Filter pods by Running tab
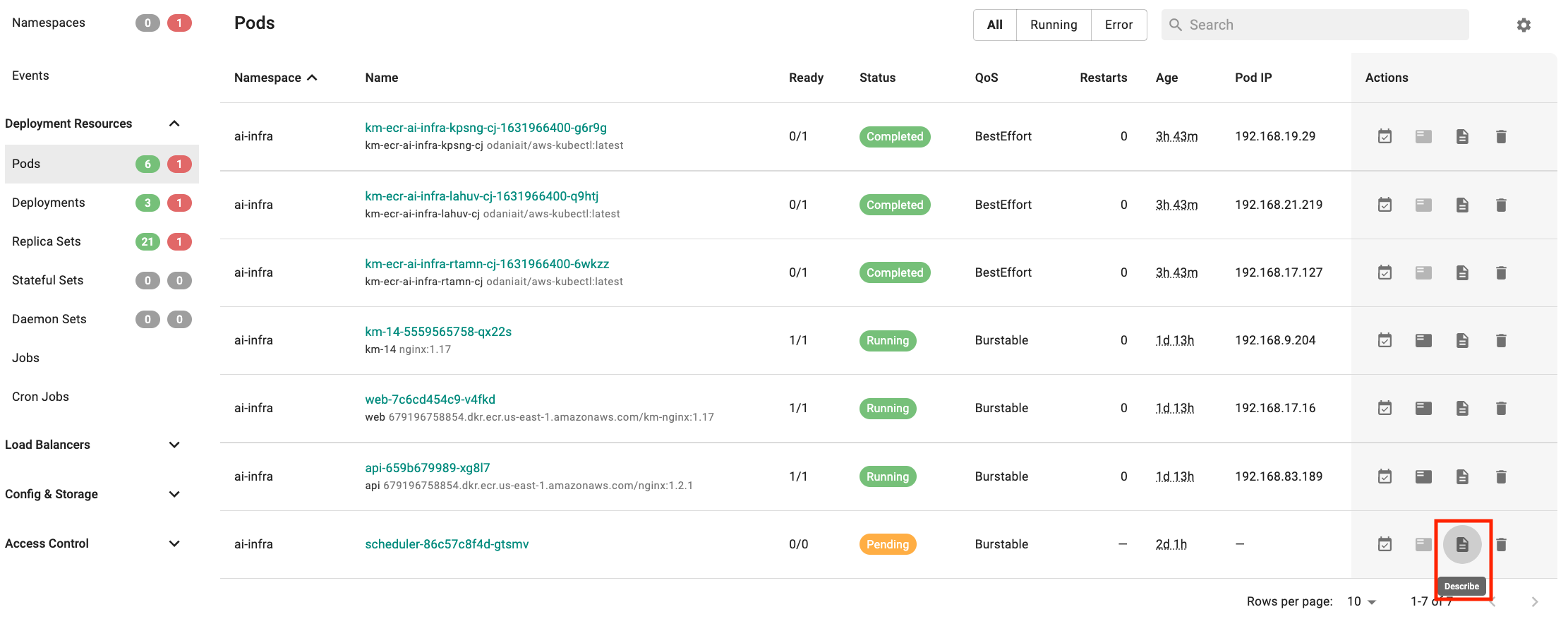This screenshot has height=619, width=1568. click(1054, 25)
